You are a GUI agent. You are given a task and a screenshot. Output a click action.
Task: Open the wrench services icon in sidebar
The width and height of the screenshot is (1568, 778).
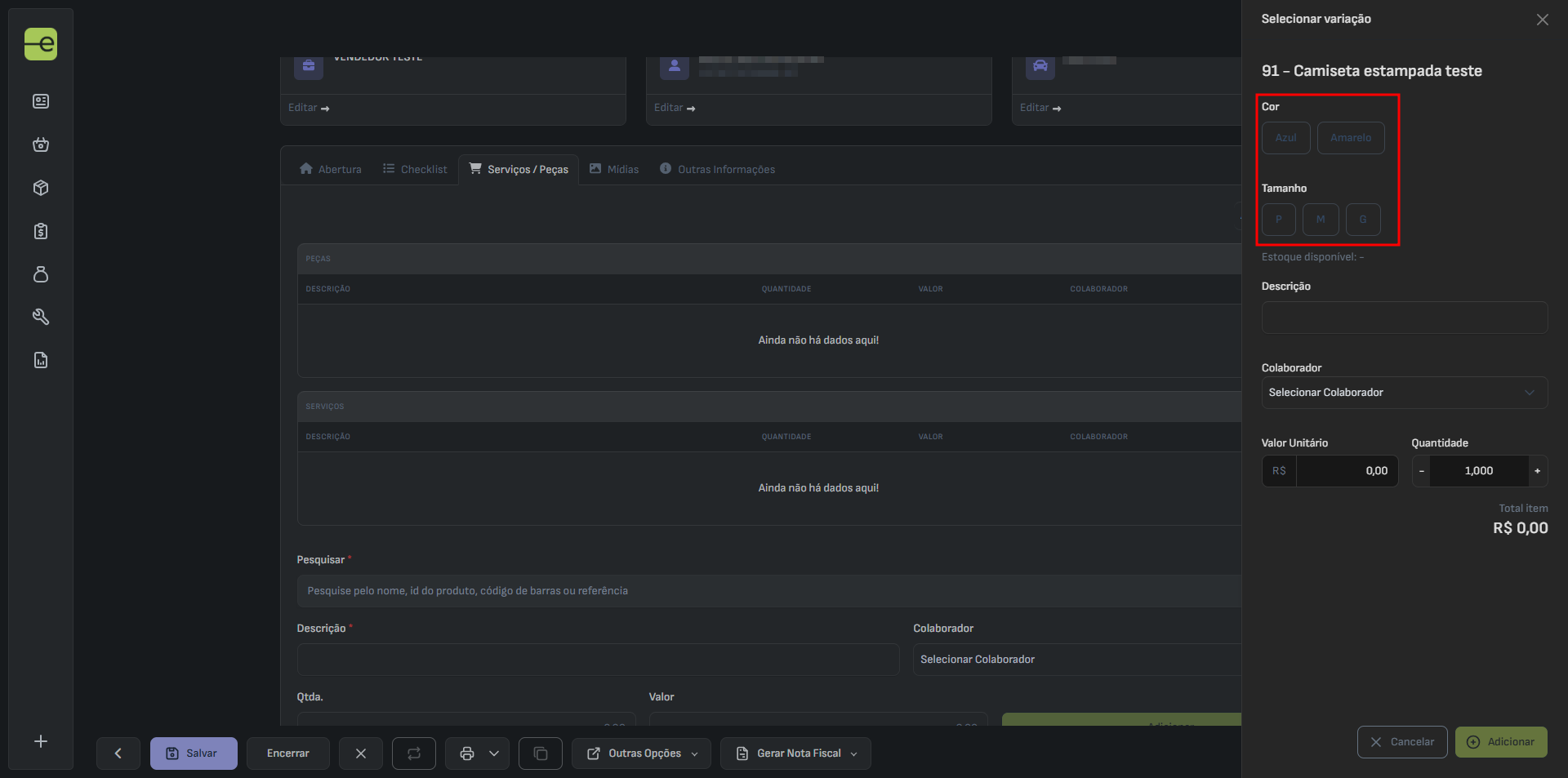[41, 317]
